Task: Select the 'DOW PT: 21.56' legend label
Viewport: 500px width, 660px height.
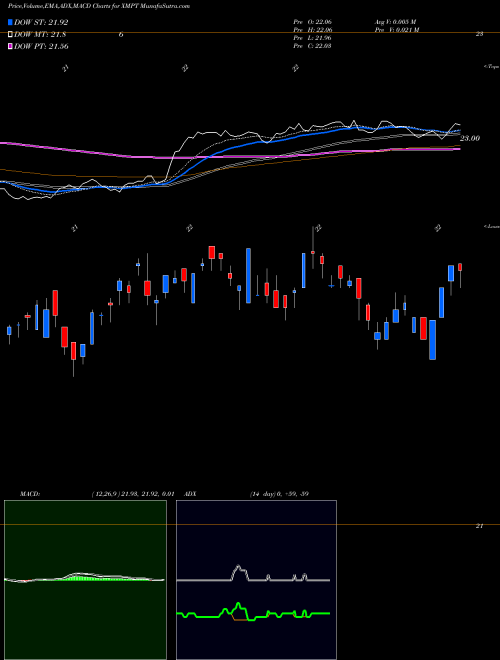Action: [x=41, y=46]
